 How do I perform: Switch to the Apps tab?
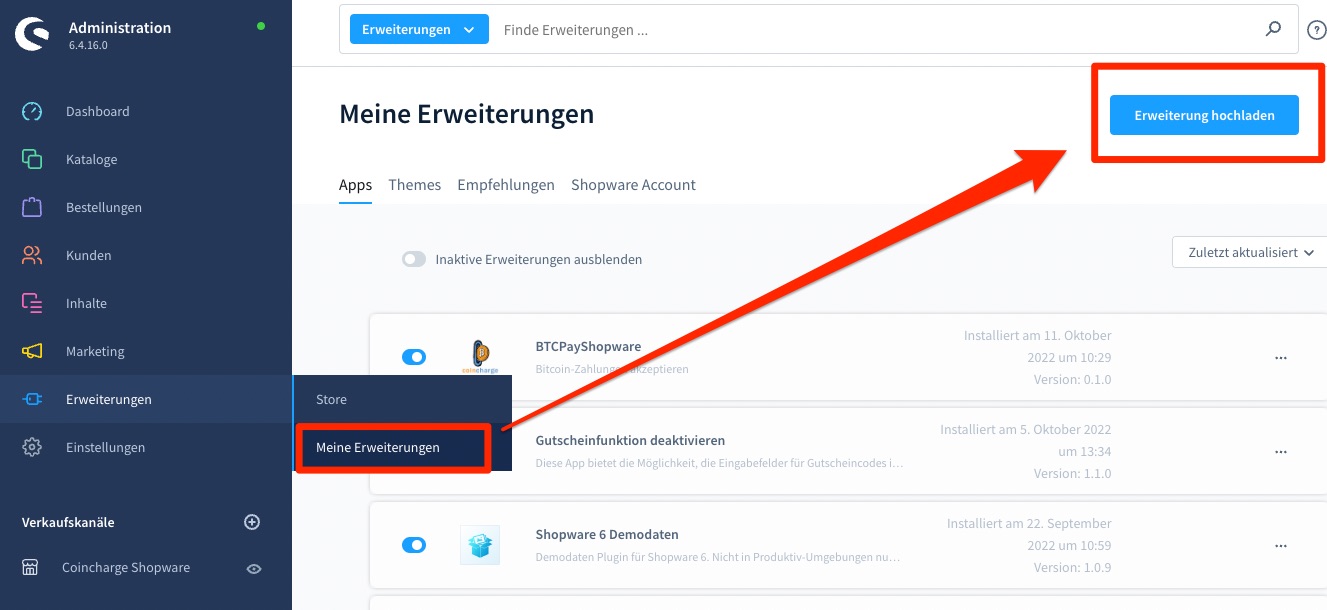(x=355, y=185)
